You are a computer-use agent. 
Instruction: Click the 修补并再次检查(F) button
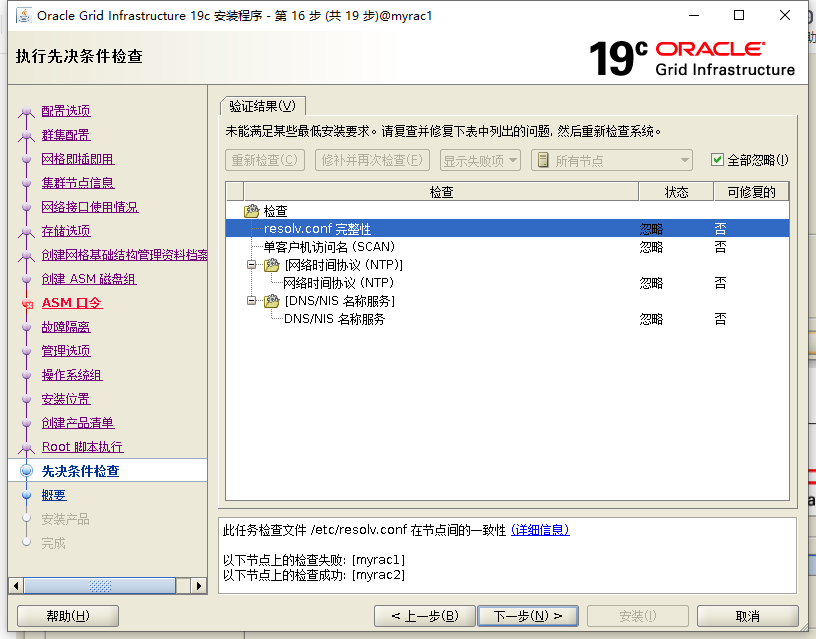(372, 160)
